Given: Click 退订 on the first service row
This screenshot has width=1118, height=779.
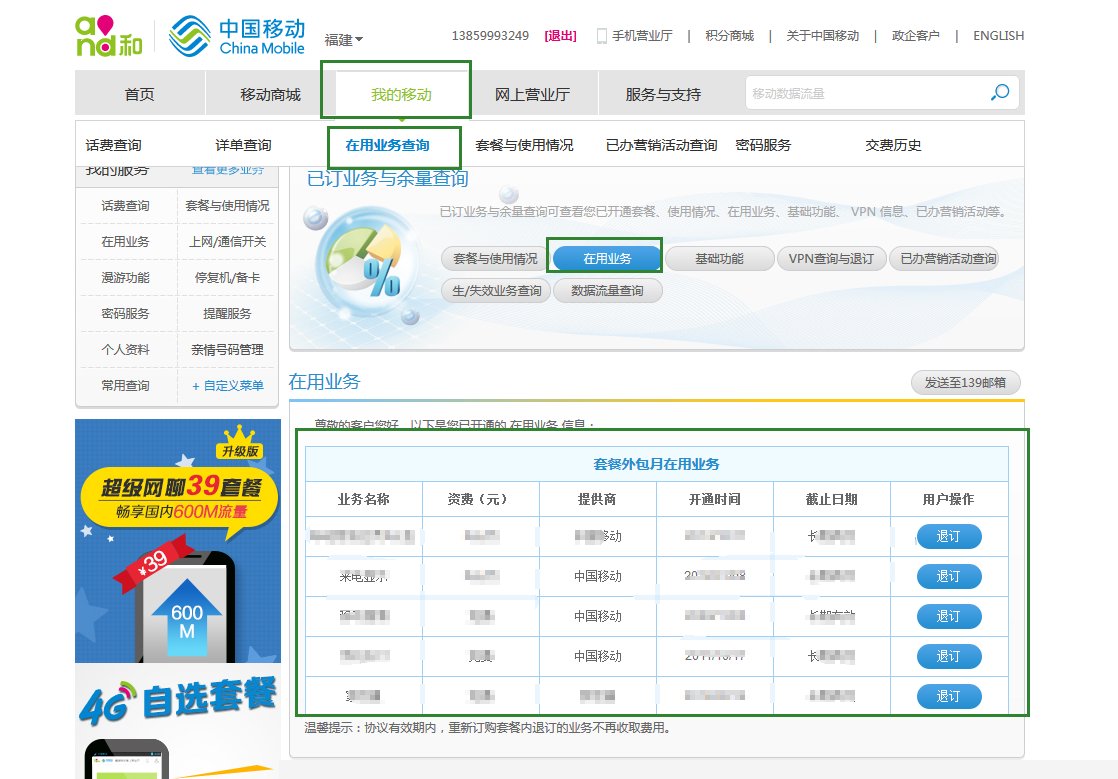Looking at the screenshot, I should [949, 537].
